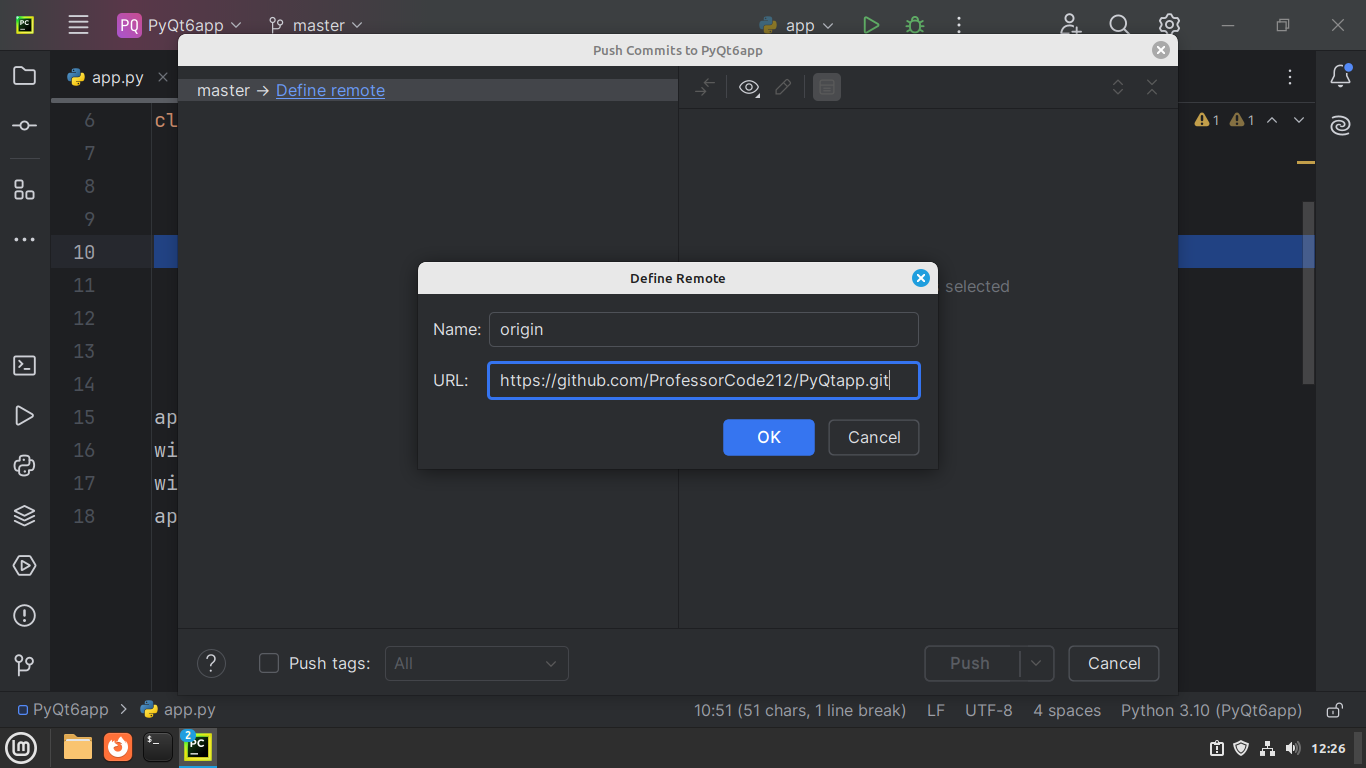
Task: Open the PyQt6app project dropdown
Action: click(x=180, y=25)
